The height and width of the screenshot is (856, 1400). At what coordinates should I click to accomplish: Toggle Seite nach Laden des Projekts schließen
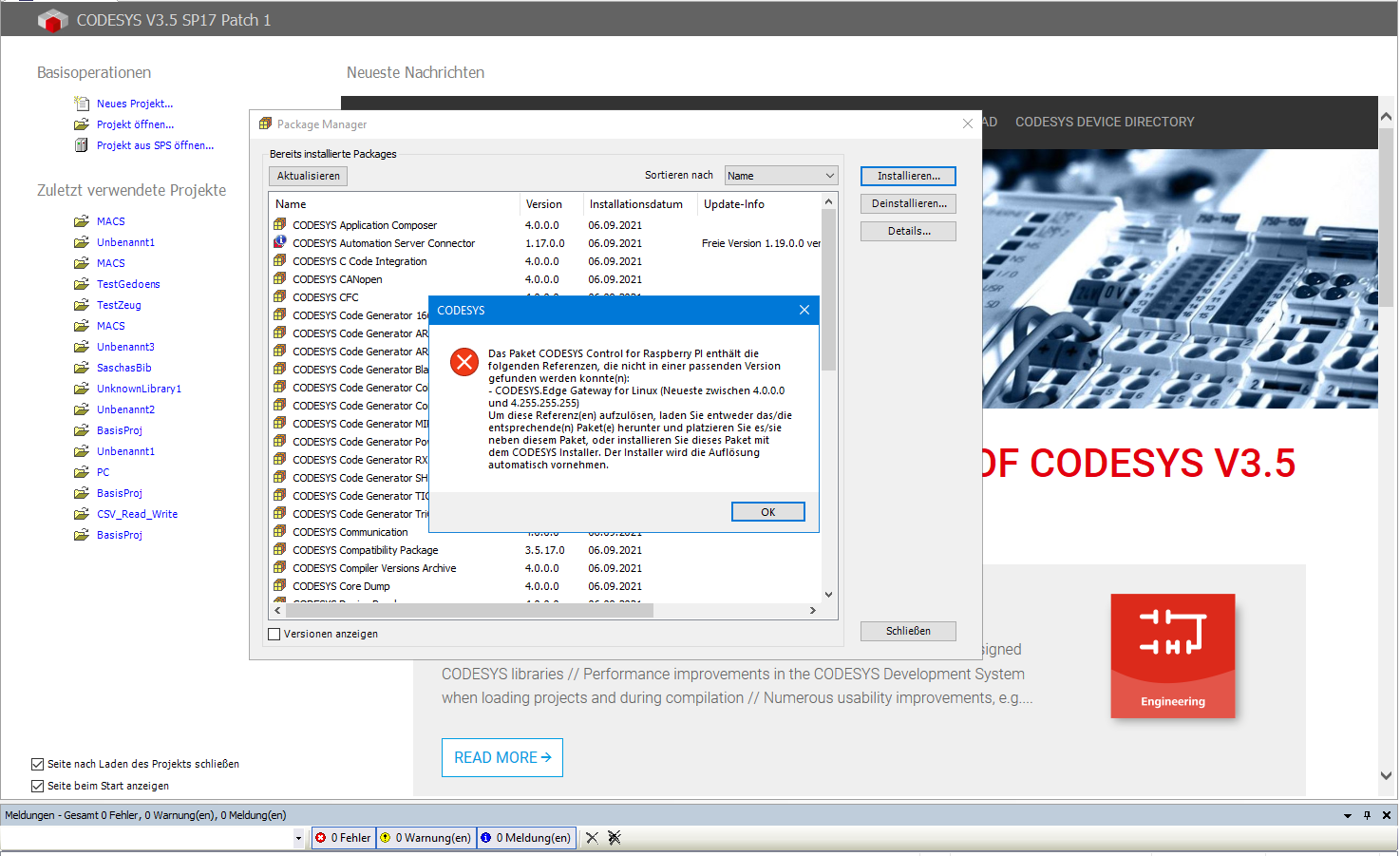pyautogui.click(x=38, y=764)
